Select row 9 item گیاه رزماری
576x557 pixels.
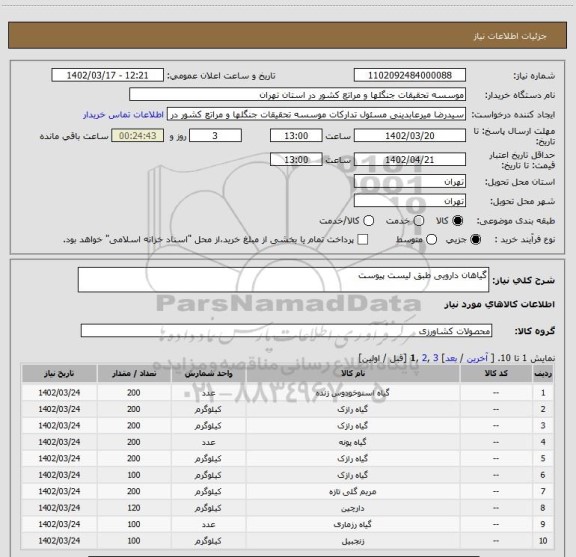point(352,524)
